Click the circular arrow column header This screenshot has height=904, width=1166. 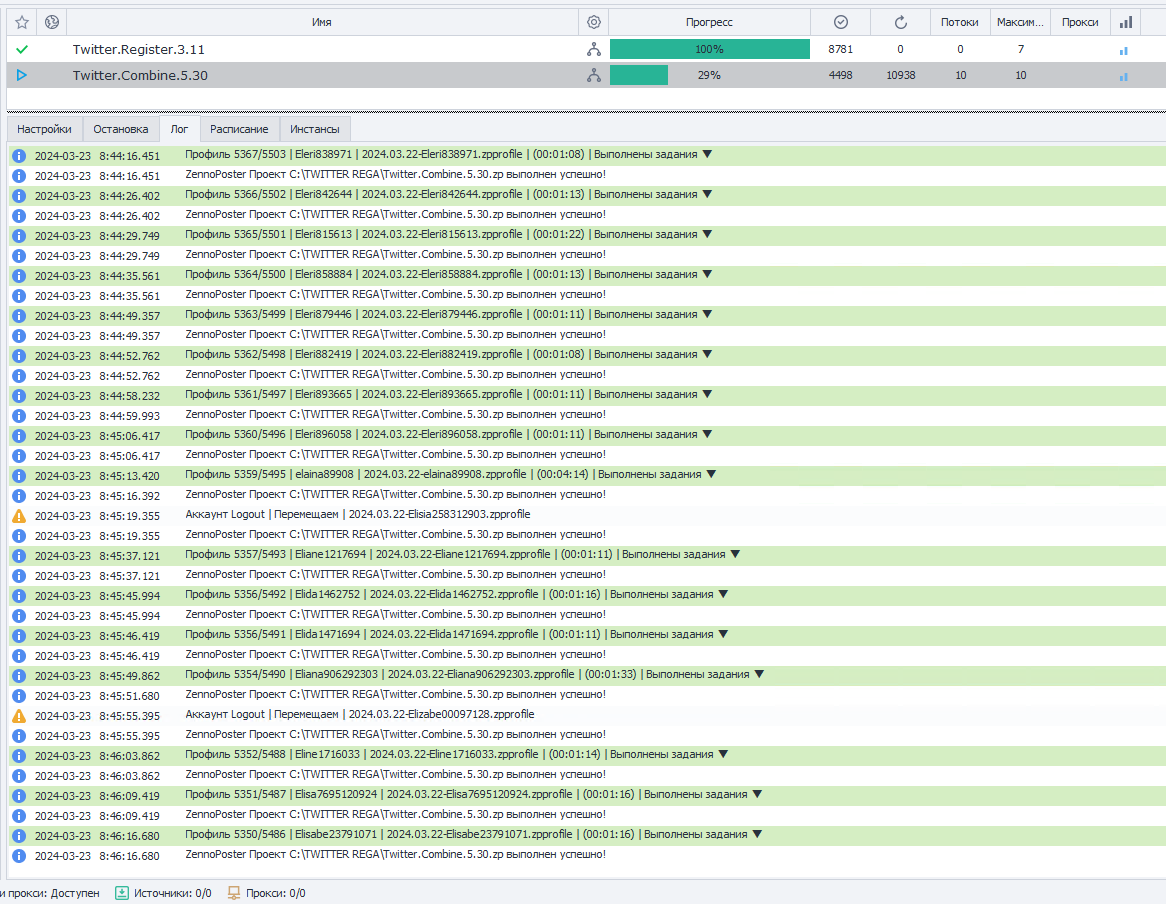pyautogui.click(x=900, y=22)
